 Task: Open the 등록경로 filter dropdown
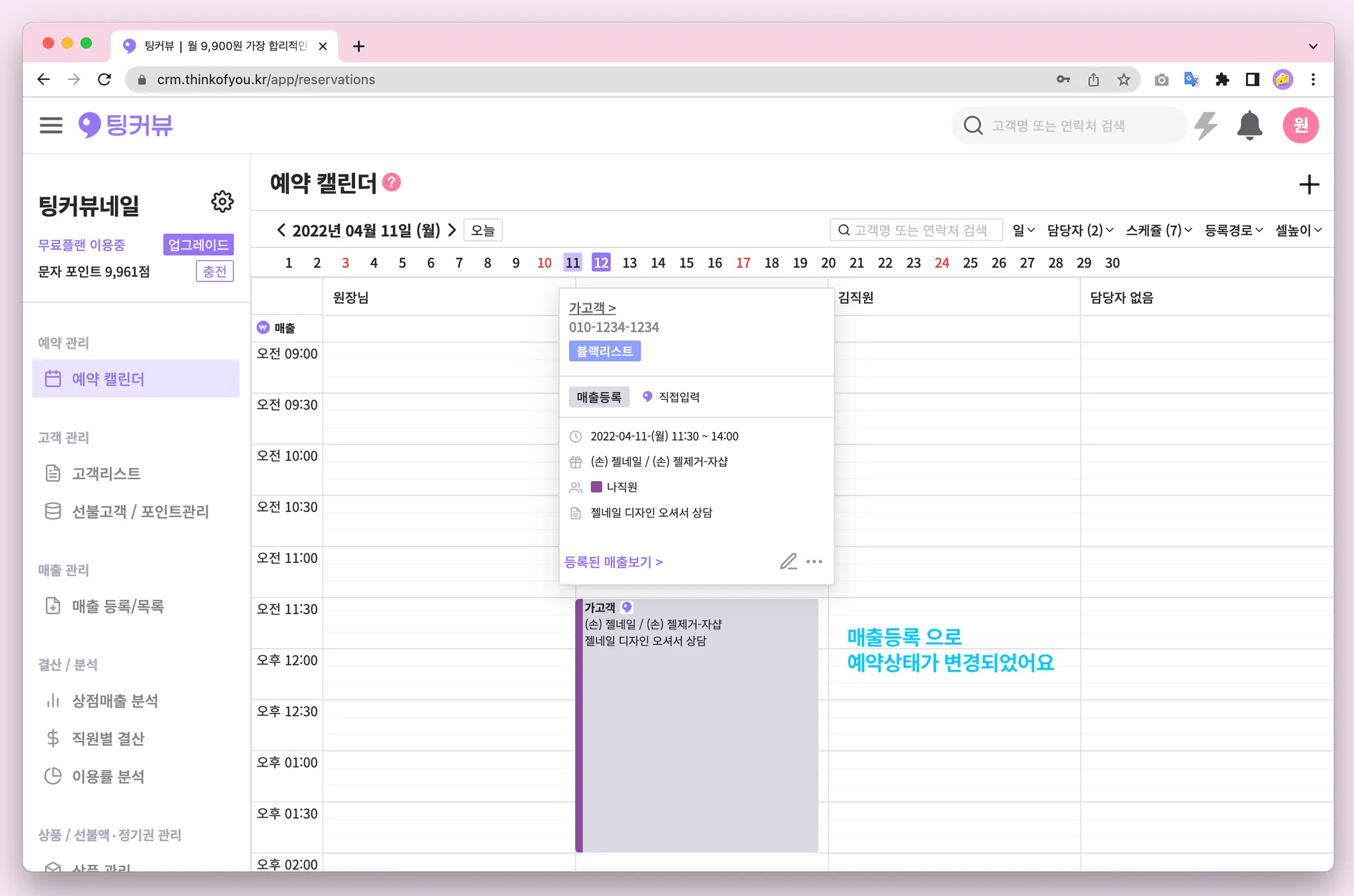pos(1233,230)
